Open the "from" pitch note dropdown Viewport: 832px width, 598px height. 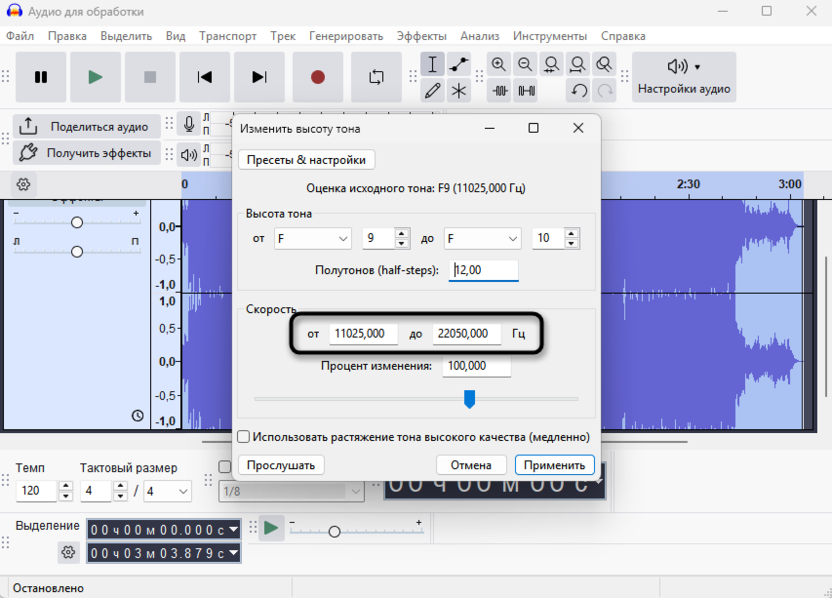pyautogui.click(x=312, y=239)
